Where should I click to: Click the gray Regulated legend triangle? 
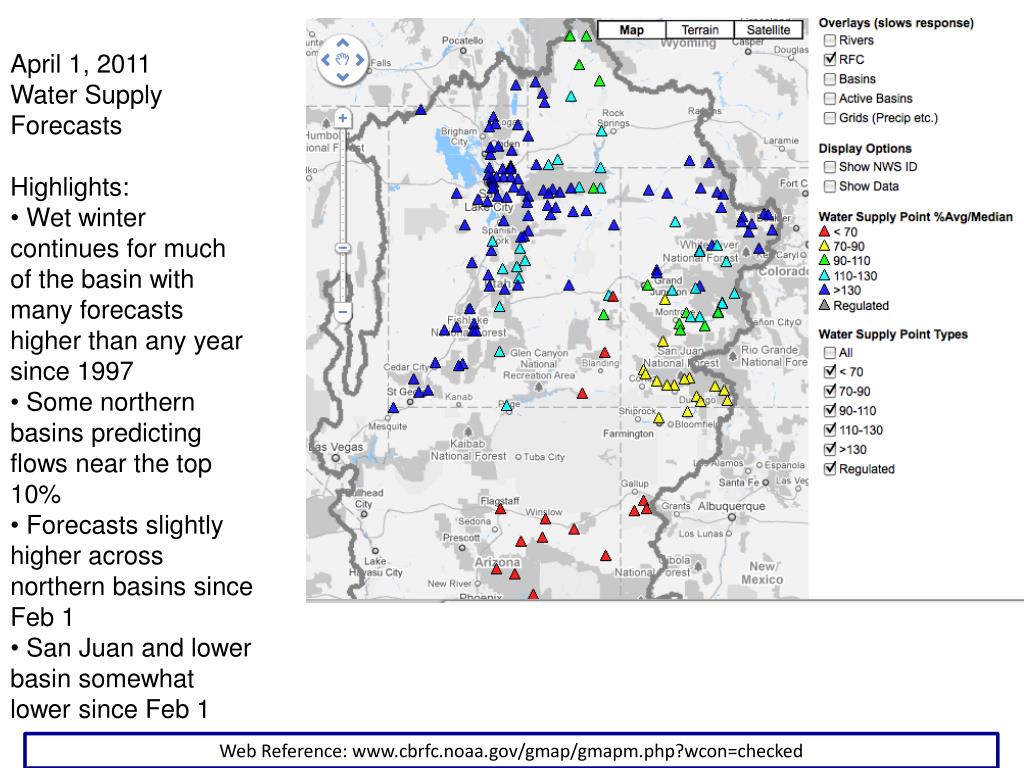point(824,305)
